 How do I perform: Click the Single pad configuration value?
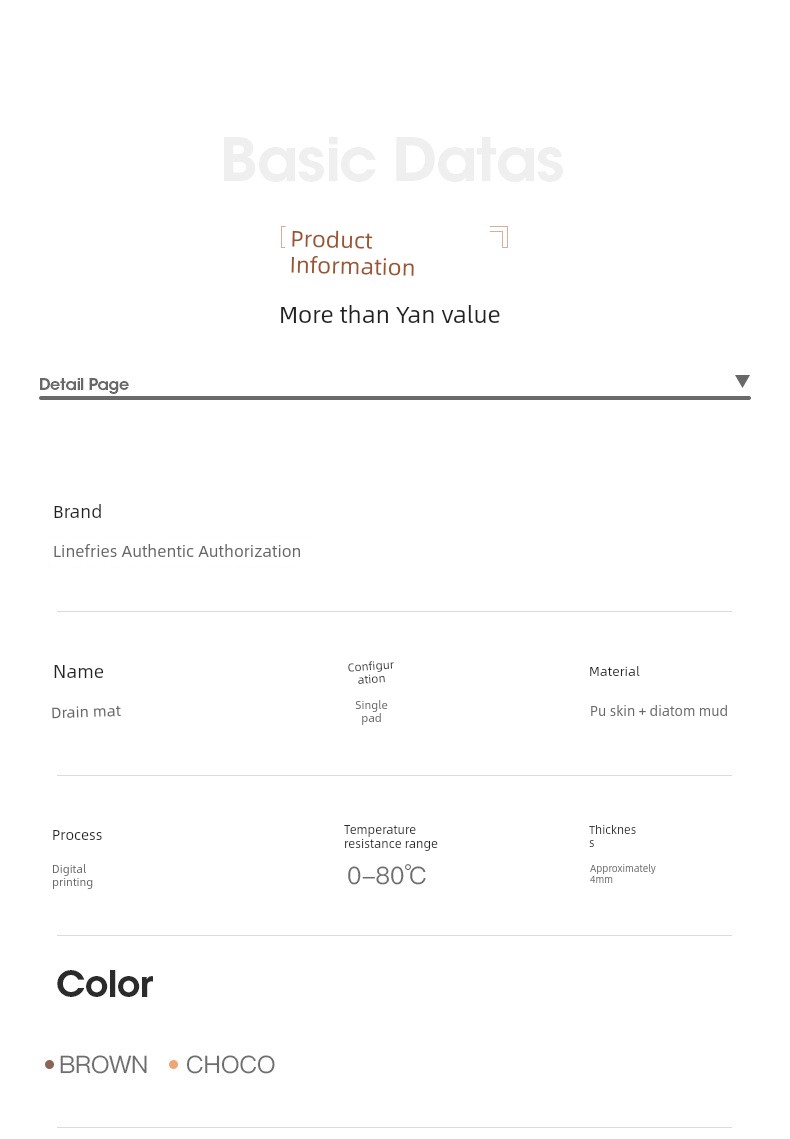371,711
